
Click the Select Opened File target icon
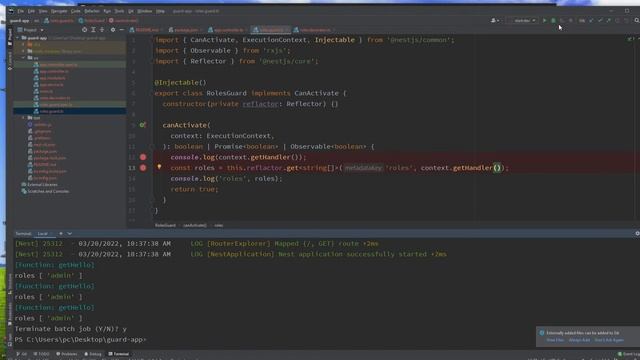(84, 30)
